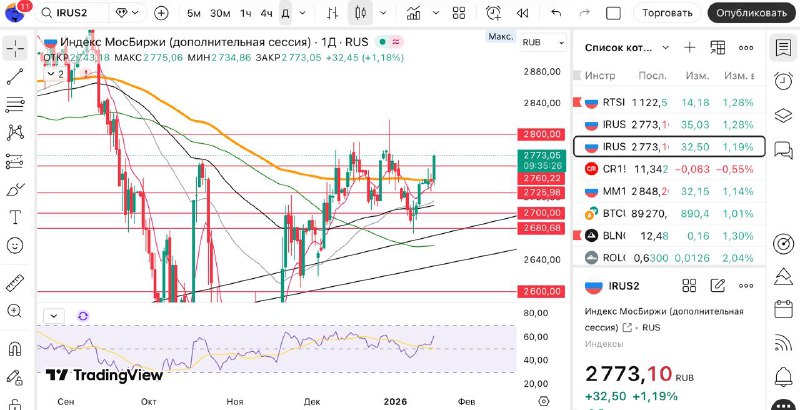
Task: Switch to the 5м timeframe
Action: (x=193, y=13)
